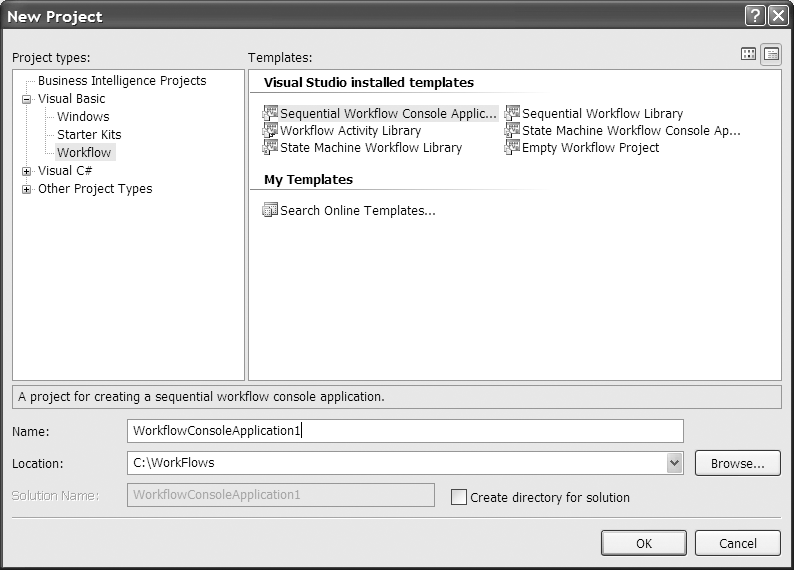Open Search Online Templates... link text

(358, 211)
